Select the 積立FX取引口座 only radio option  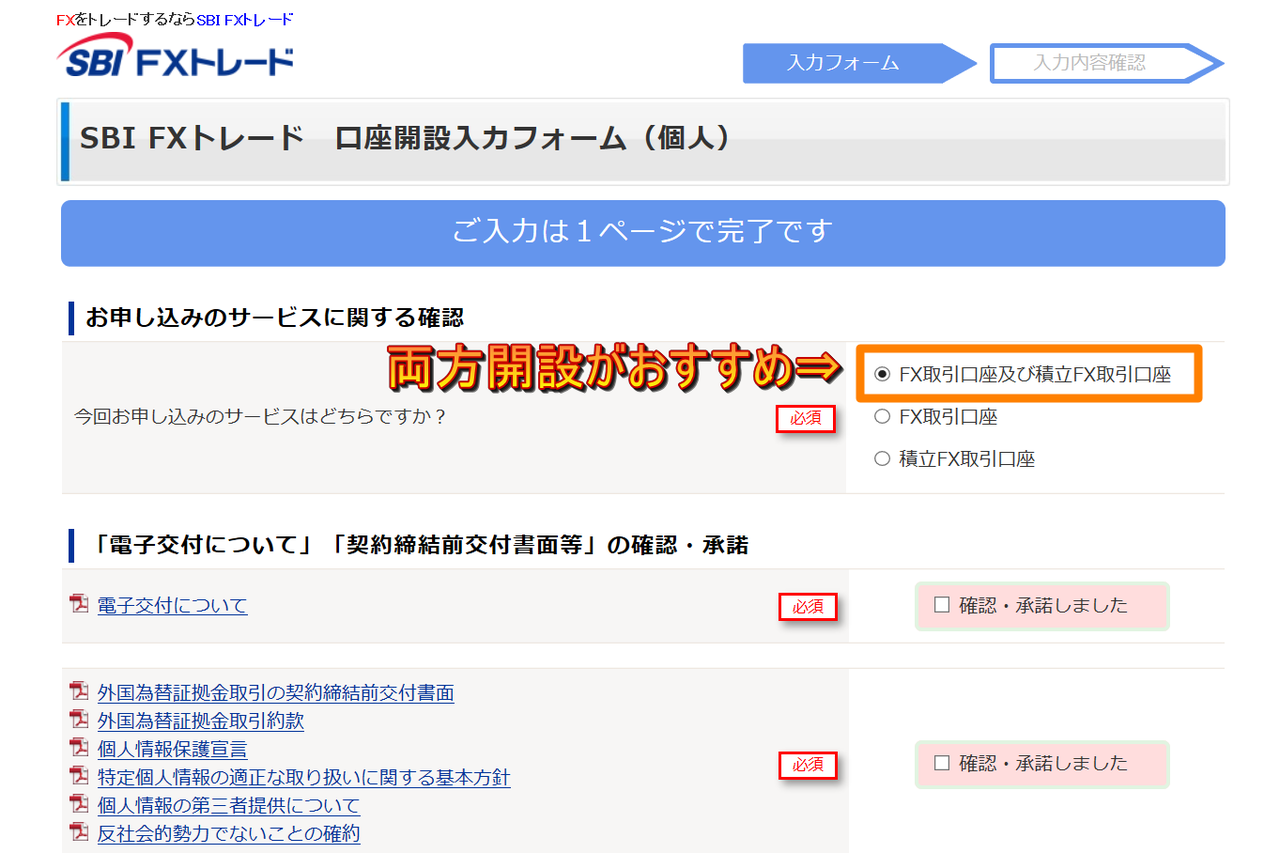(x=881, y=459)
